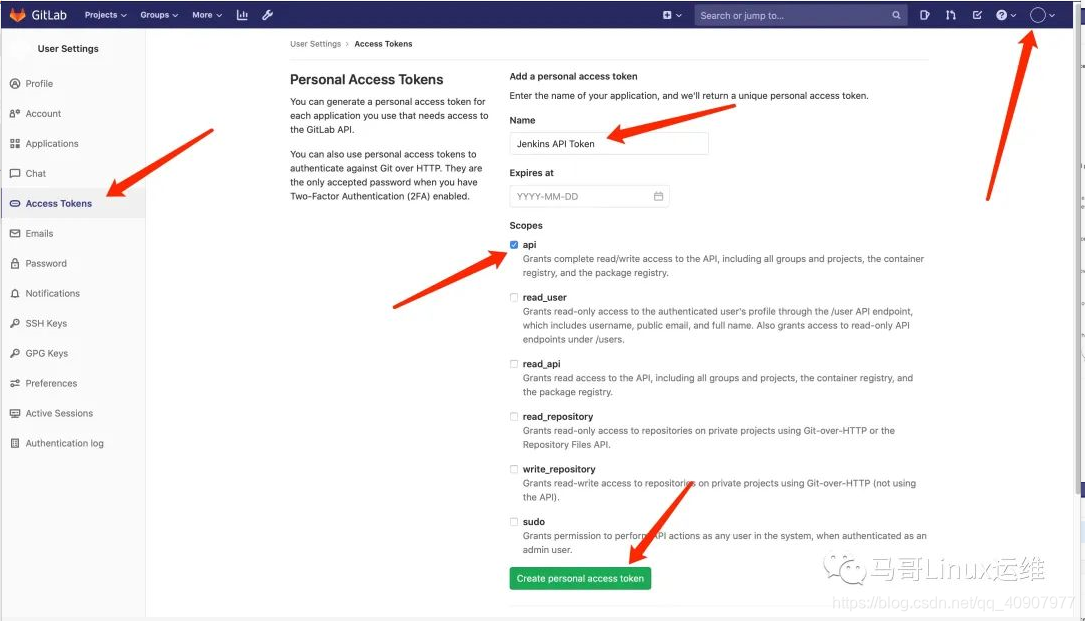
Task: Click the Profile icon in the sidebar
Action: [x=15, y=83]
